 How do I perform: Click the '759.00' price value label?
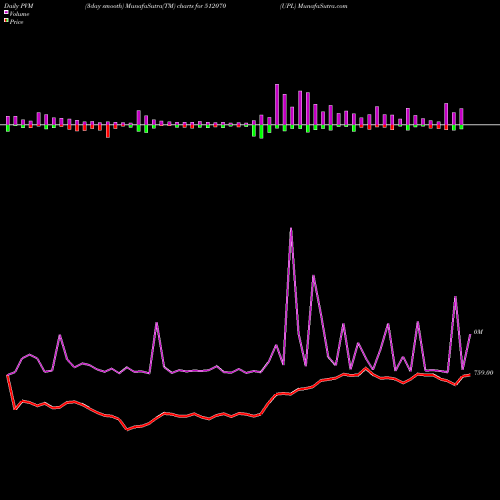(483, 373)
